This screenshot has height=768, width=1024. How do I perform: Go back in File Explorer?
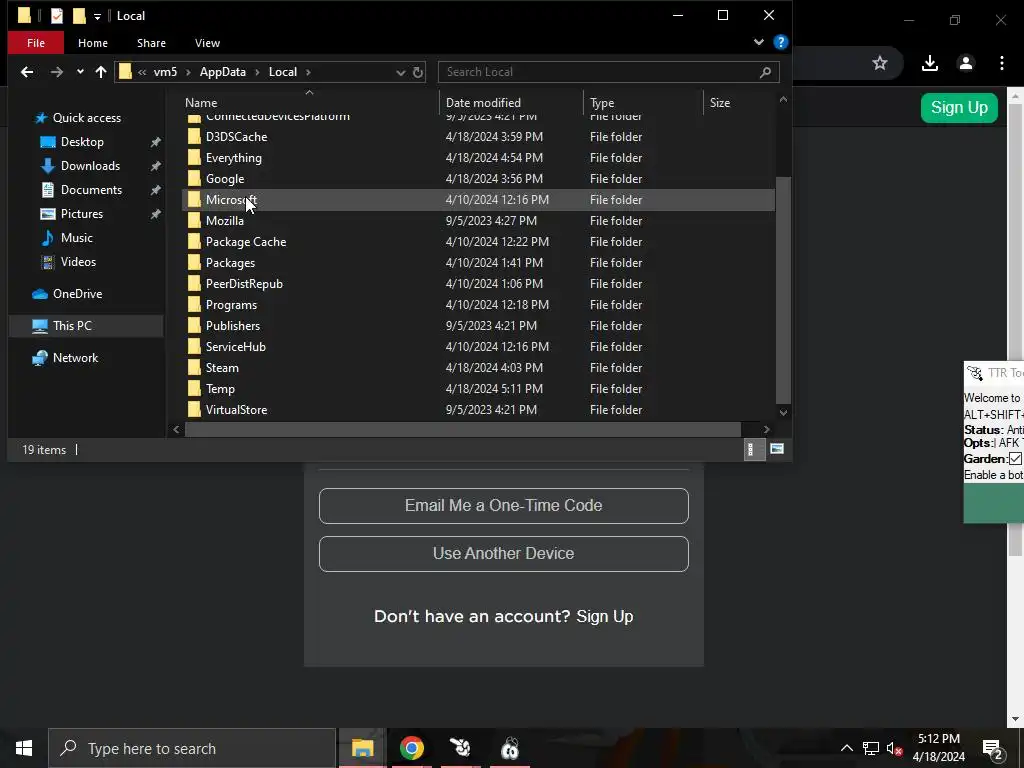(27, 72)
